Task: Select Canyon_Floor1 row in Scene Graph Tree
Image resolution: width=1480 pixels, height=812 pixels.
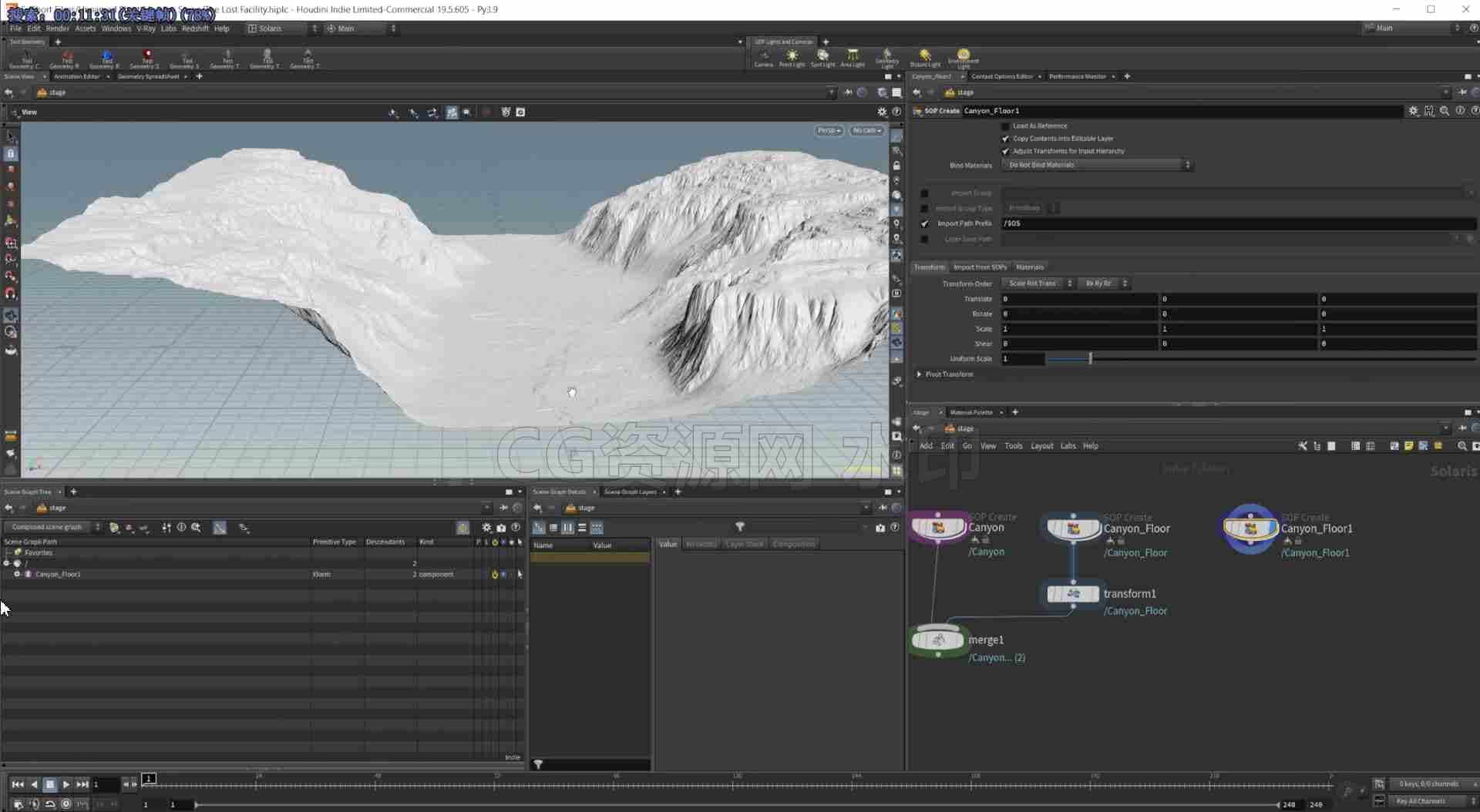Action: tap(262, 574)
